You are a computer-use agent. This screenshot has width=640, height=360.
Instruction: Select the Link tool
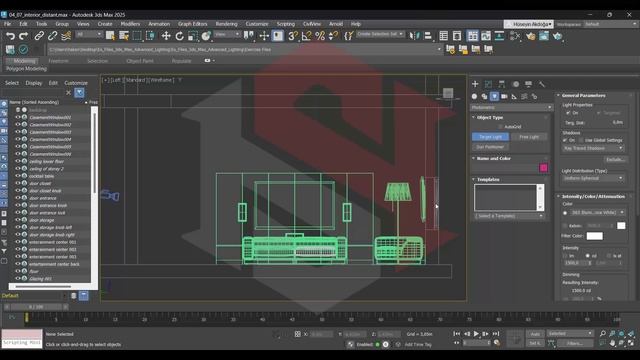(39, 36)
